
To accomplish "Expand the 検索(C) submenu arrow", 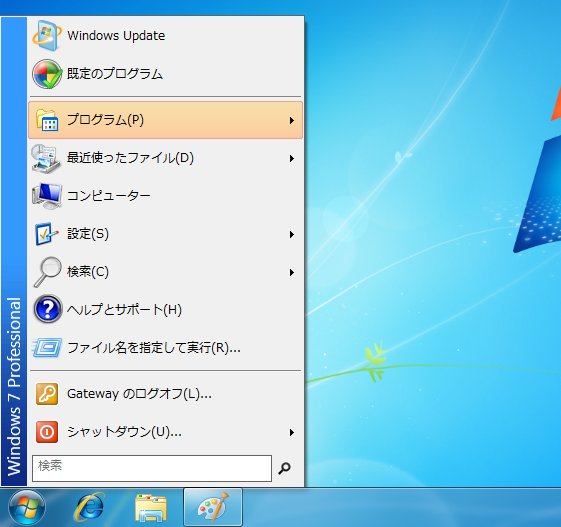I will [292, 273].
